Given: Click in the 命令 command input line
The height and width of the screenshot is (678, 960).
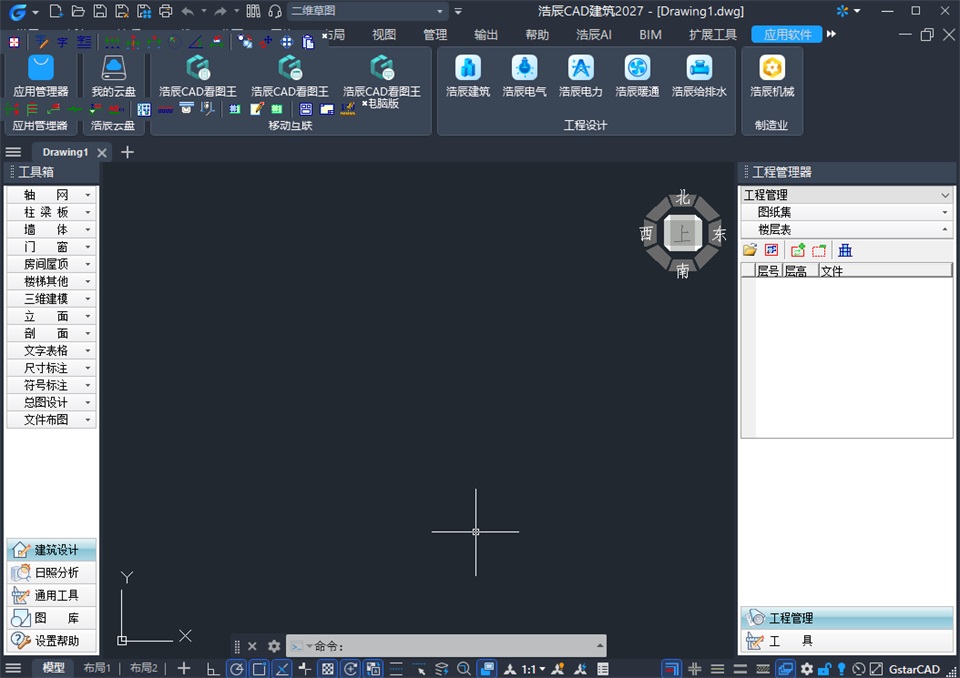Looking at the screenshot, I should coord(446,646).
